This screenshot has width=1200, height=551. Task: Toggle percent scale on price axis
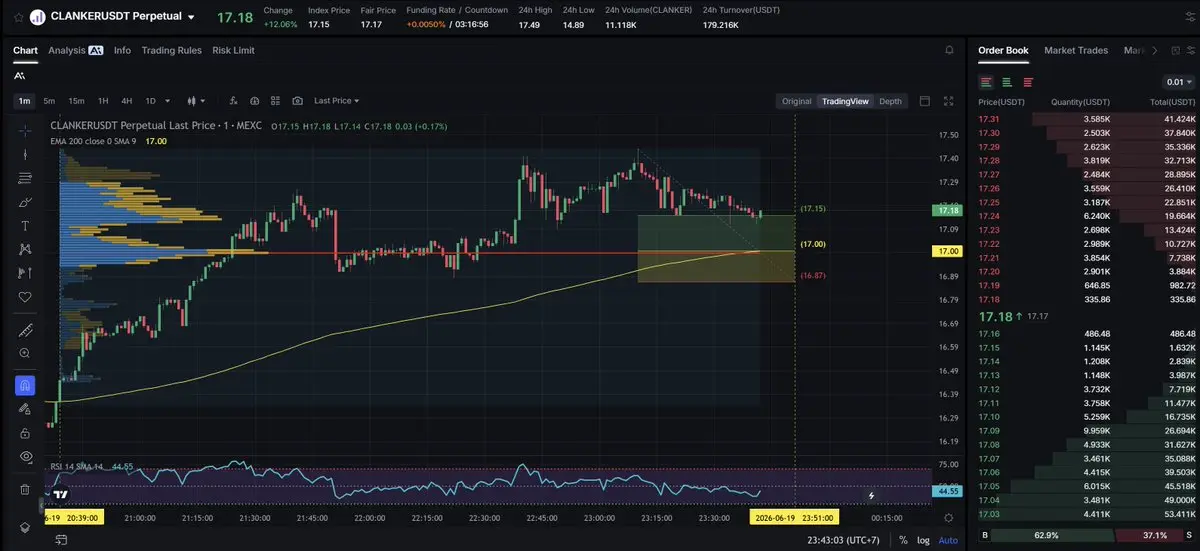pos(903,540)
